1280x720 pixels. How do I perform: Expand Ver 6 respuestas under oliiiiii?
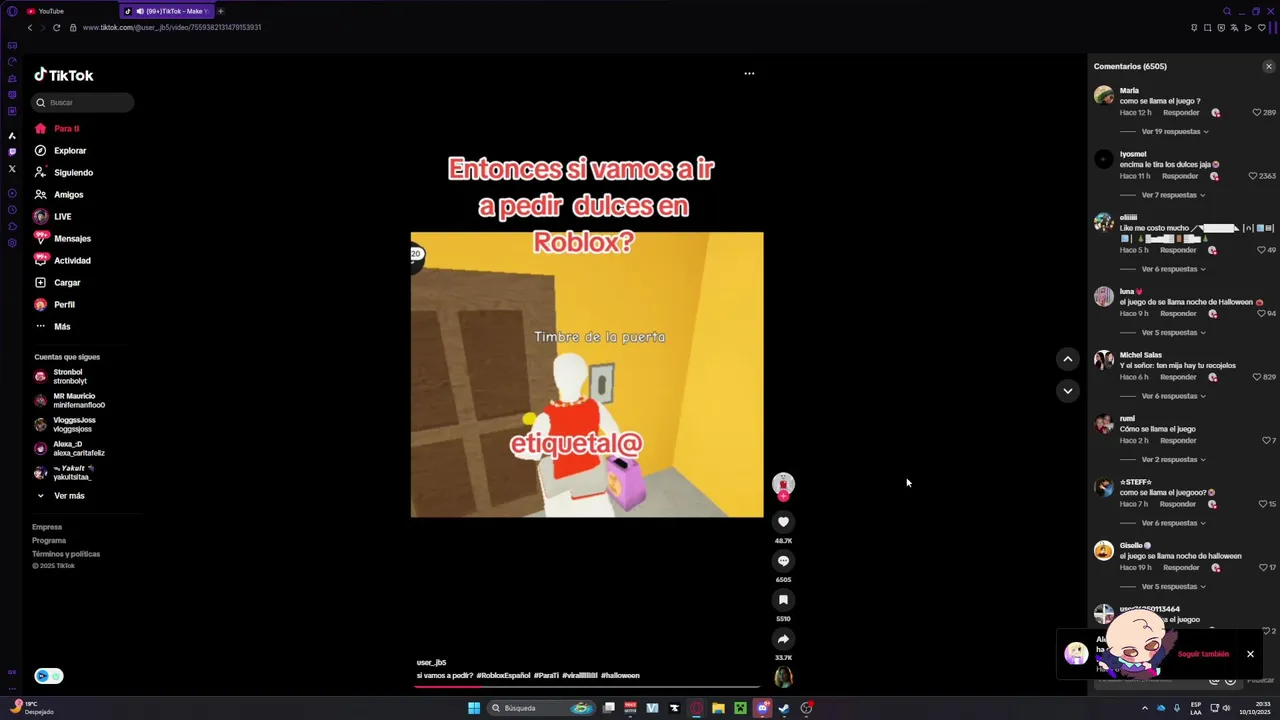tap(1173, 269)
